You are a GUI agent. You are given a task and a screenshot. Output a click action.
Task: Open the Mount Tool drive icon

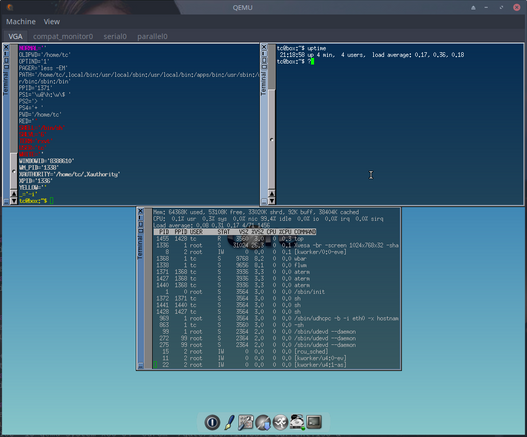click(x=297, y=422)
